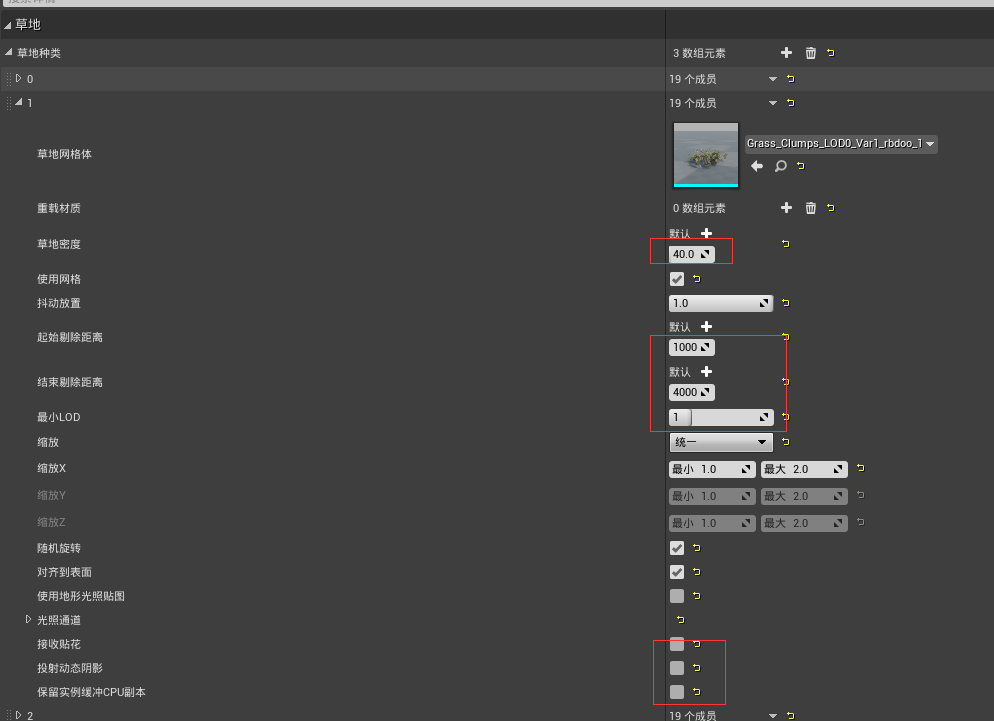Select the 草地网格体 property label
994x721 pixels.
coord(65,154)
